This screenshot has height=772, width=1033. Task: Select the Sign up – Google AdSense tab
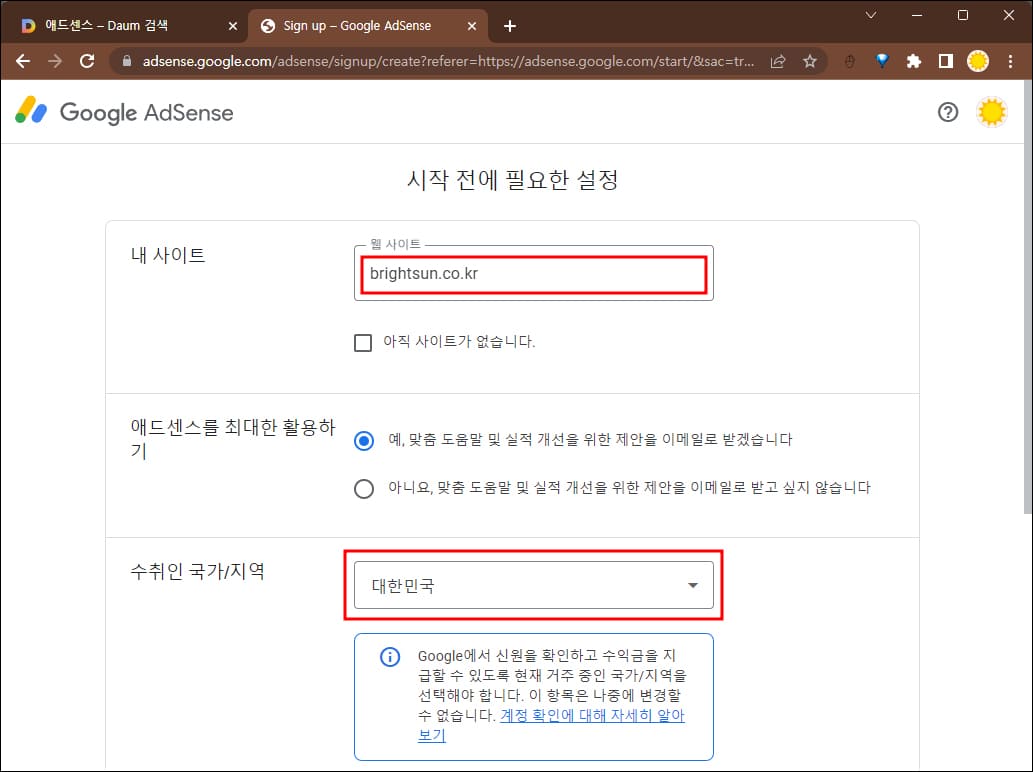click(369, 26)
